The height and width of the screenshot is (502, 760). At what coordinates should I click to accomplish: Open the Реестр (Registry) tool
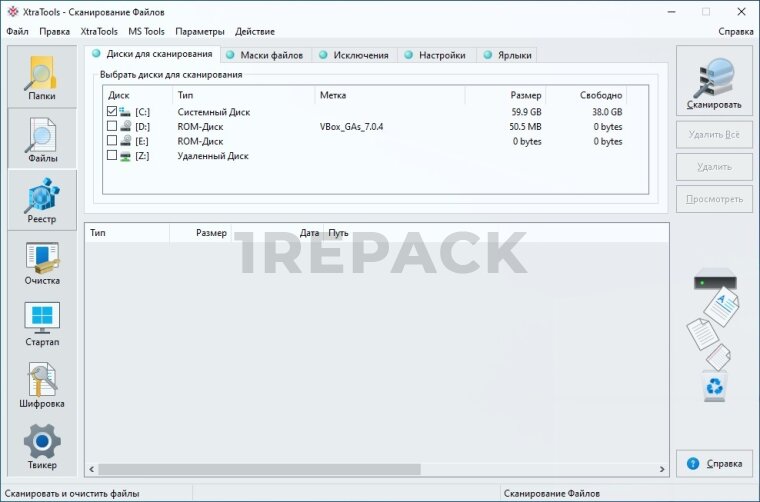[41, 200]
